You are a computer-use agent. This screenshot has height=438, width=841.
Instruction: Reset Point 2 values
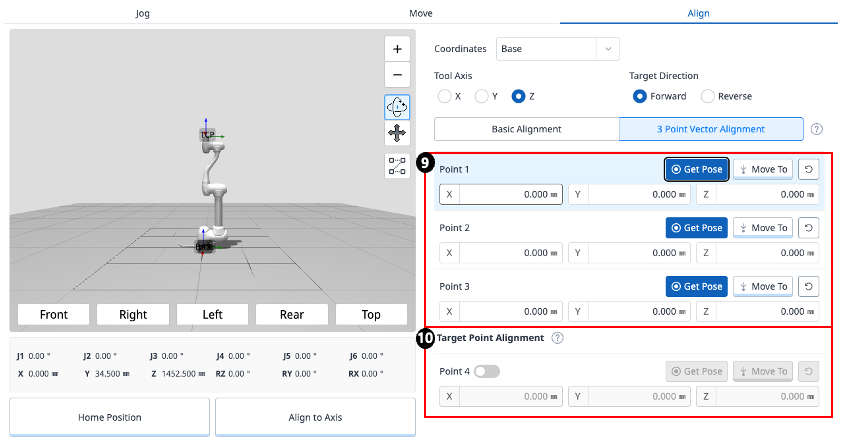[x=809, y=228]
